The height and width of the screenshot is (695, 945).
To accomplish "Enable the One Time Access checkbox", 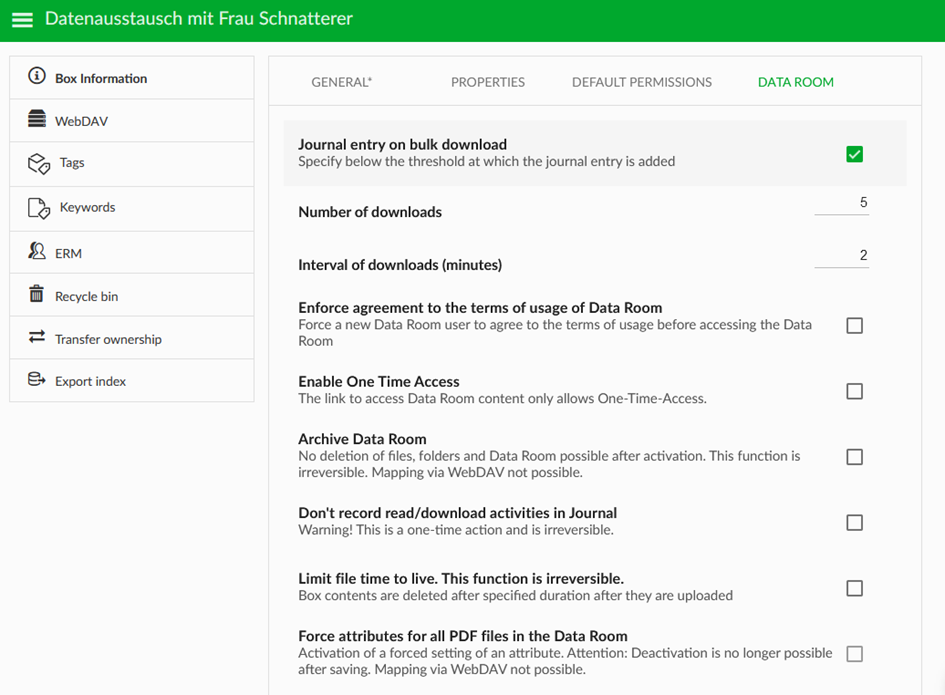I will point(854,391).
